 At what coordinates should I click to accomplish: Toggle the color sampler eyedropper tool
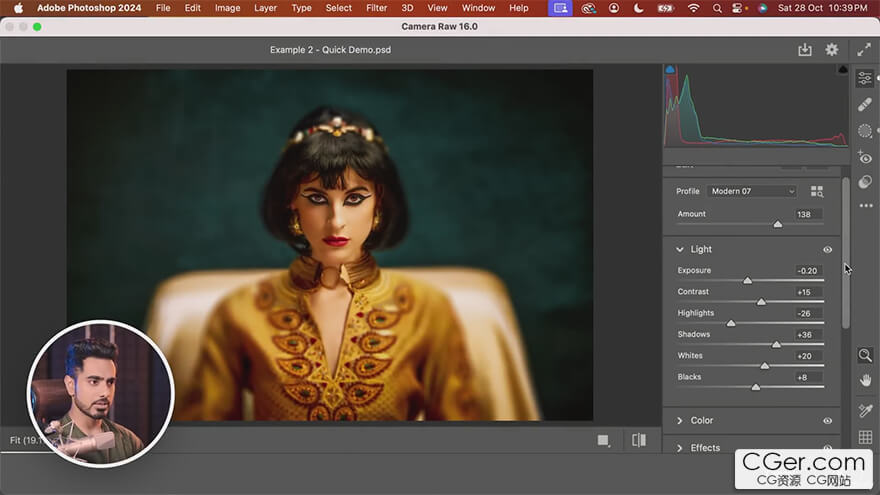[865, 410]
